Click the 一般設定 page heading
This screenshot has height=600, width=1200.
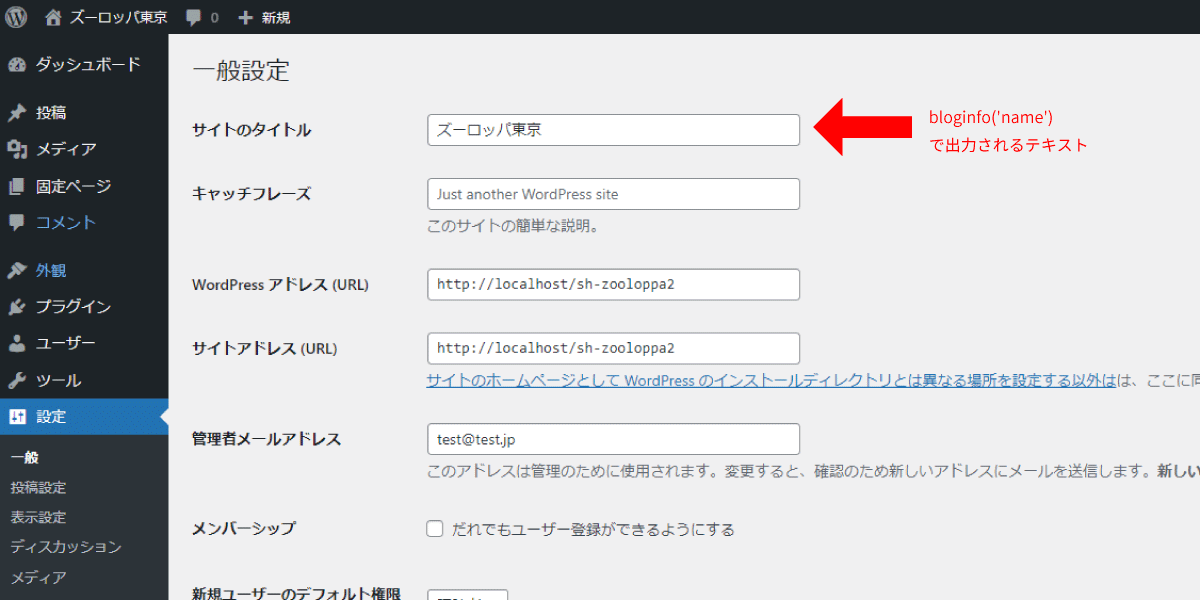pyautogui.click(x=241, y=71)
